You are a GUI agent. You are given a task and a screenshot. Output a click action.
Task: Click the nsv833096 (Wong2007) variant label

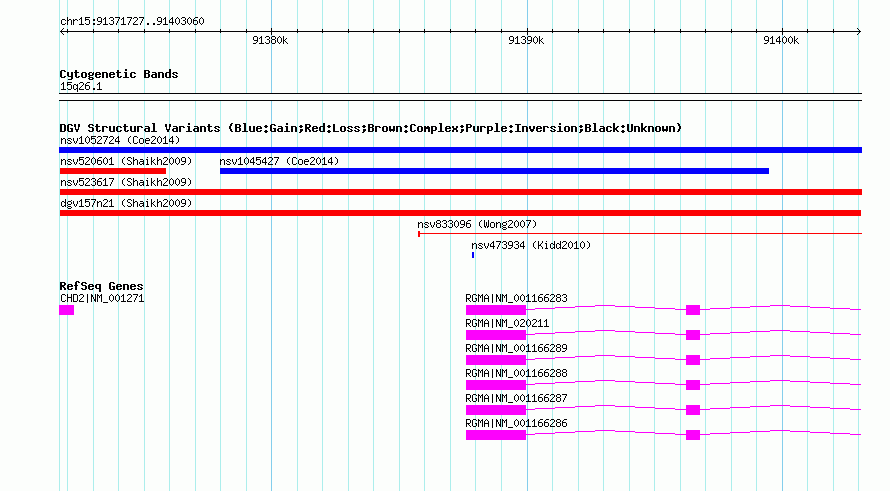click(x=477, y=224)
